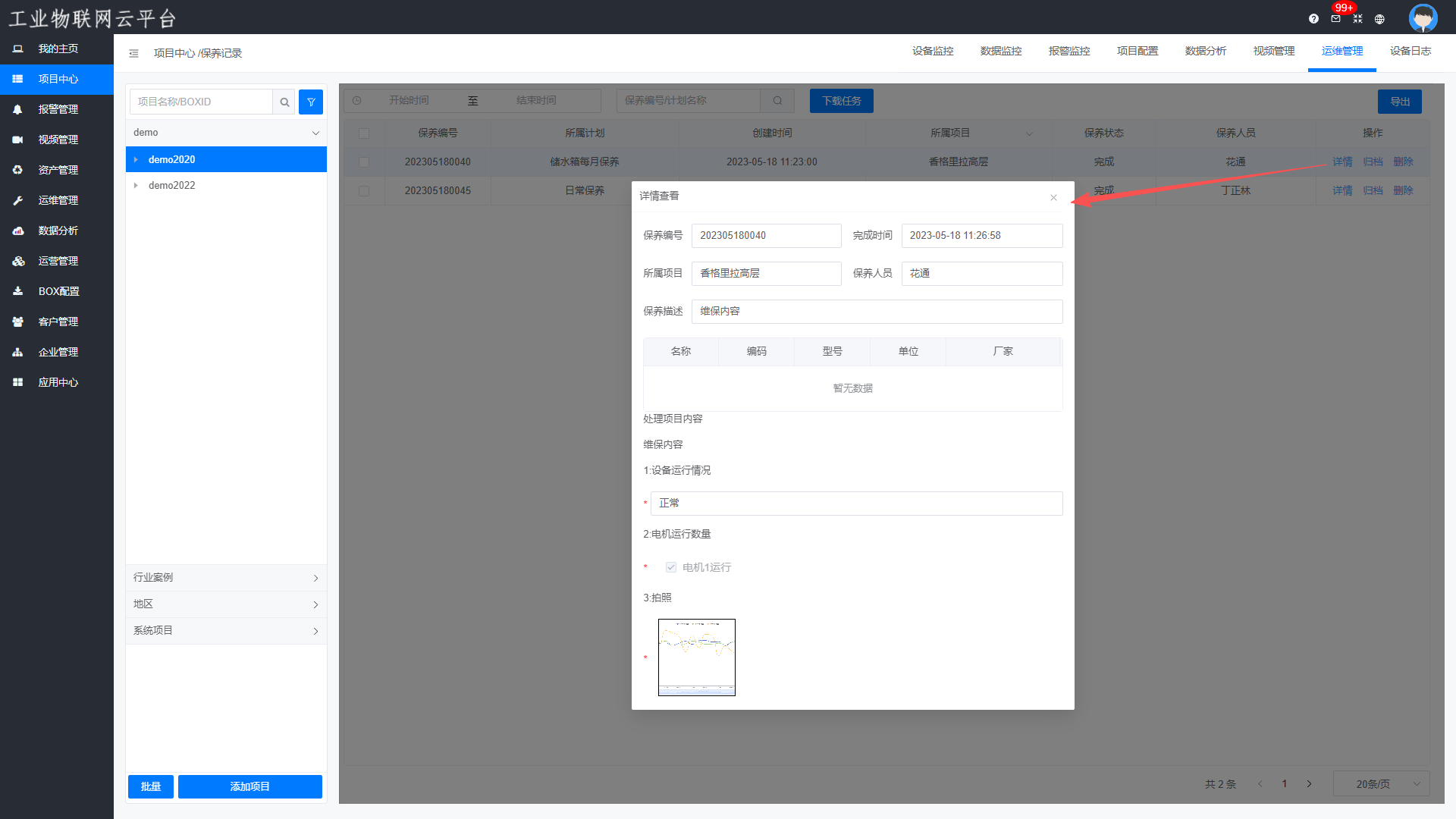
Task: Select the row checkbox for 202305180040
Action: point(364,162)
